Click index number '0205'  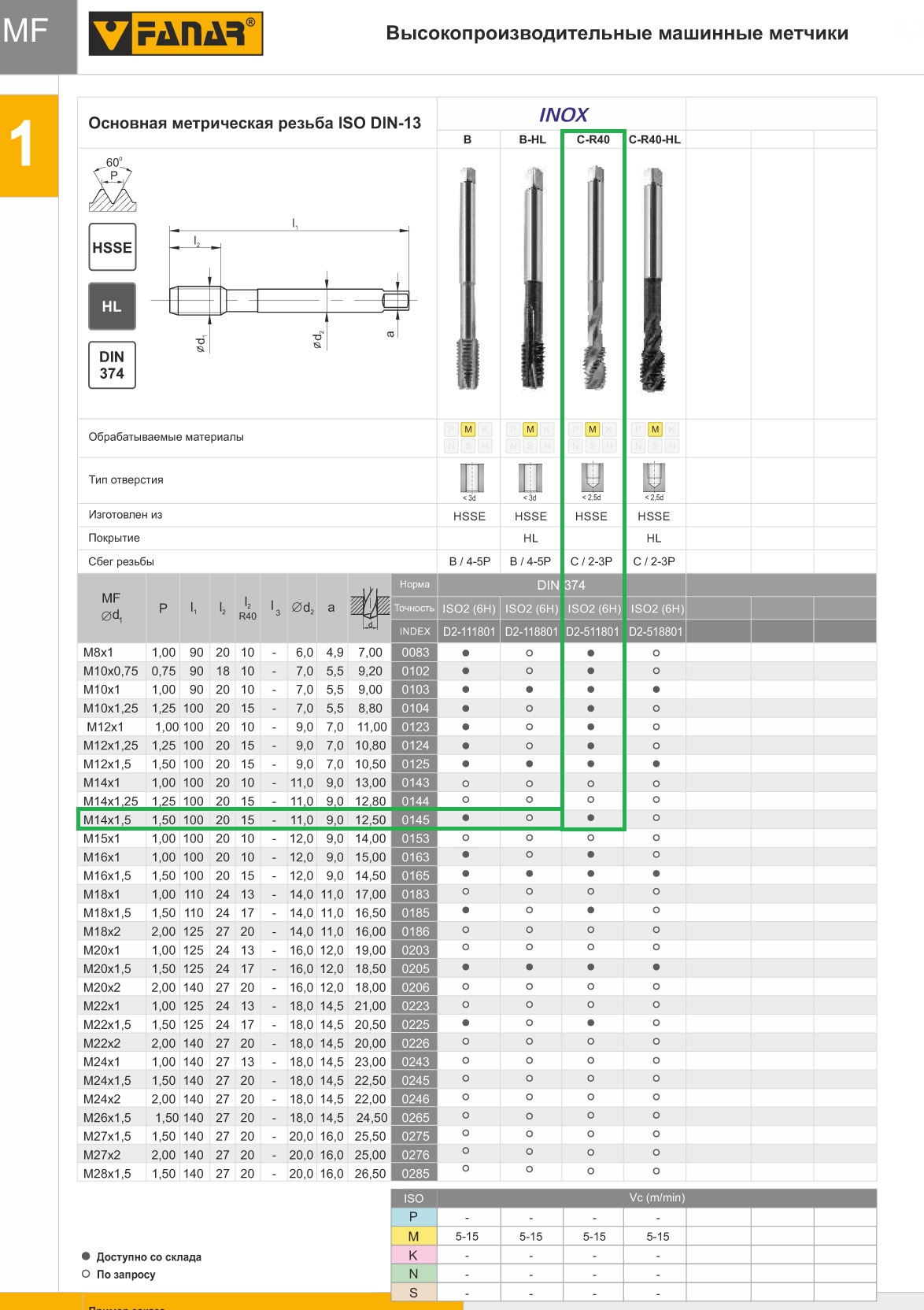click(x=416, y=968)
